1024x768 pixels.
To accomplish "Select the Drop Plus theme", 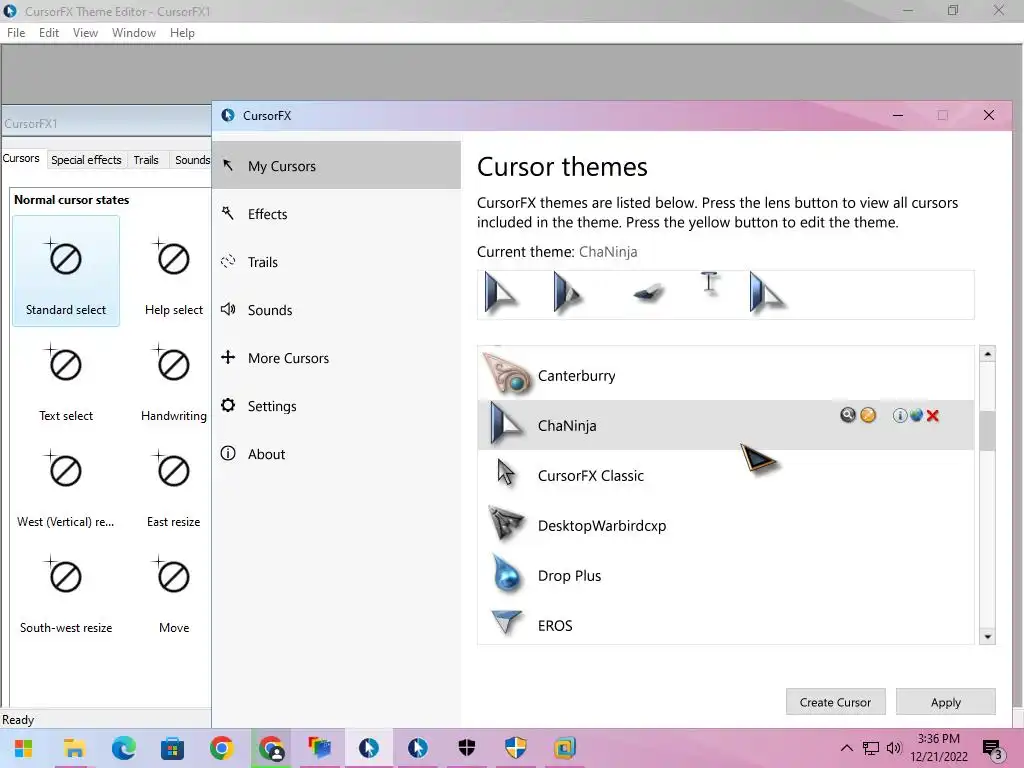I will click(726, 575).
